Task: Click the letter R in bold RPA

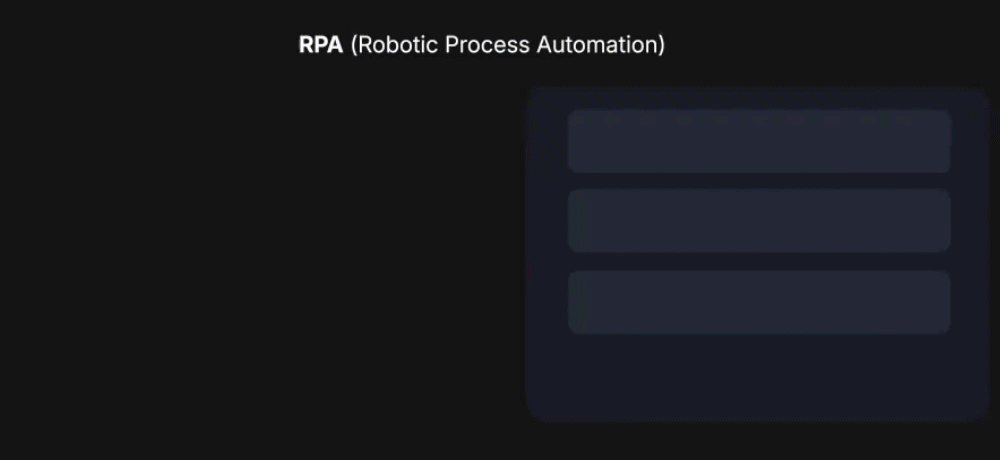Action: 306,46
